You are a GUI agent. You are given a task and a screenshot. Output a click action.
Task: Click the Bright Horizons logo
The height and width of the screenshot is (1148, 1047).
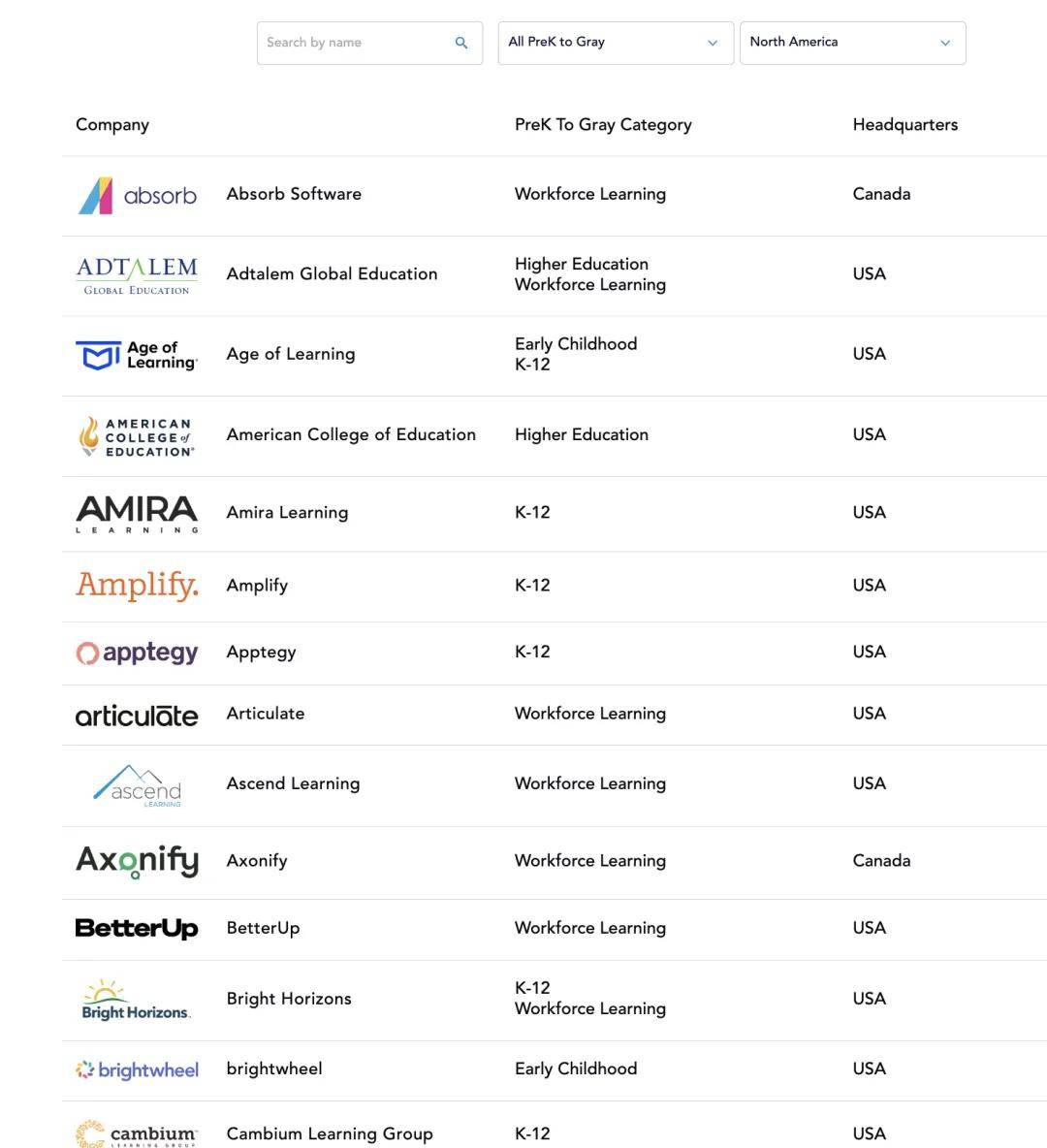coord(137,1000)
